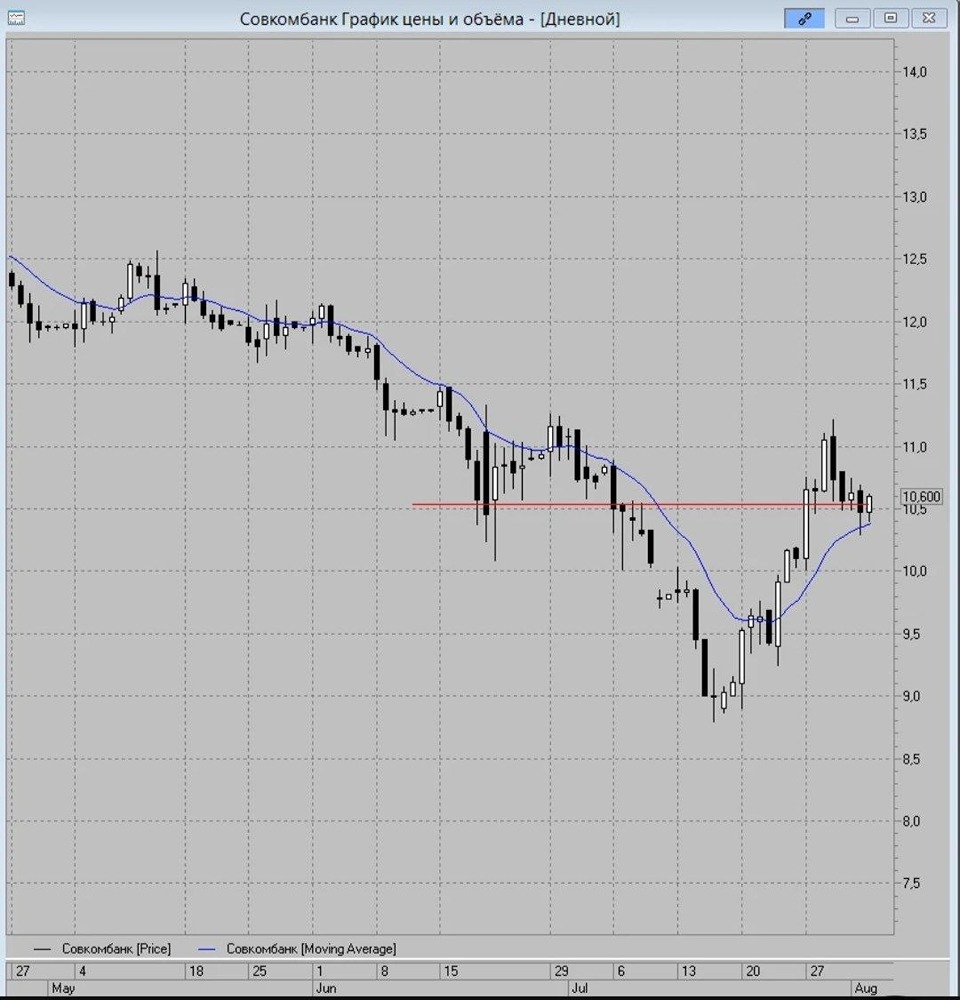Viewport: 960px width, 1000px height.
Task: Click the date label 1 in June
Action: (x=320, y=971)
